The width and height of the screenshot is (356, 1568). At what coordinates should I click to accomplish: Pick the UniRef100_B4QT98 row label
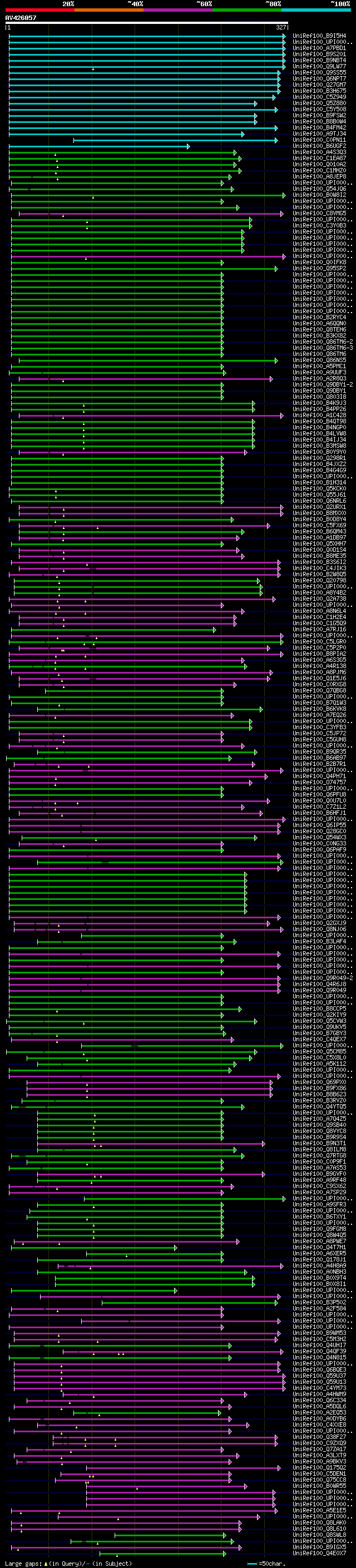coord(319,421)
